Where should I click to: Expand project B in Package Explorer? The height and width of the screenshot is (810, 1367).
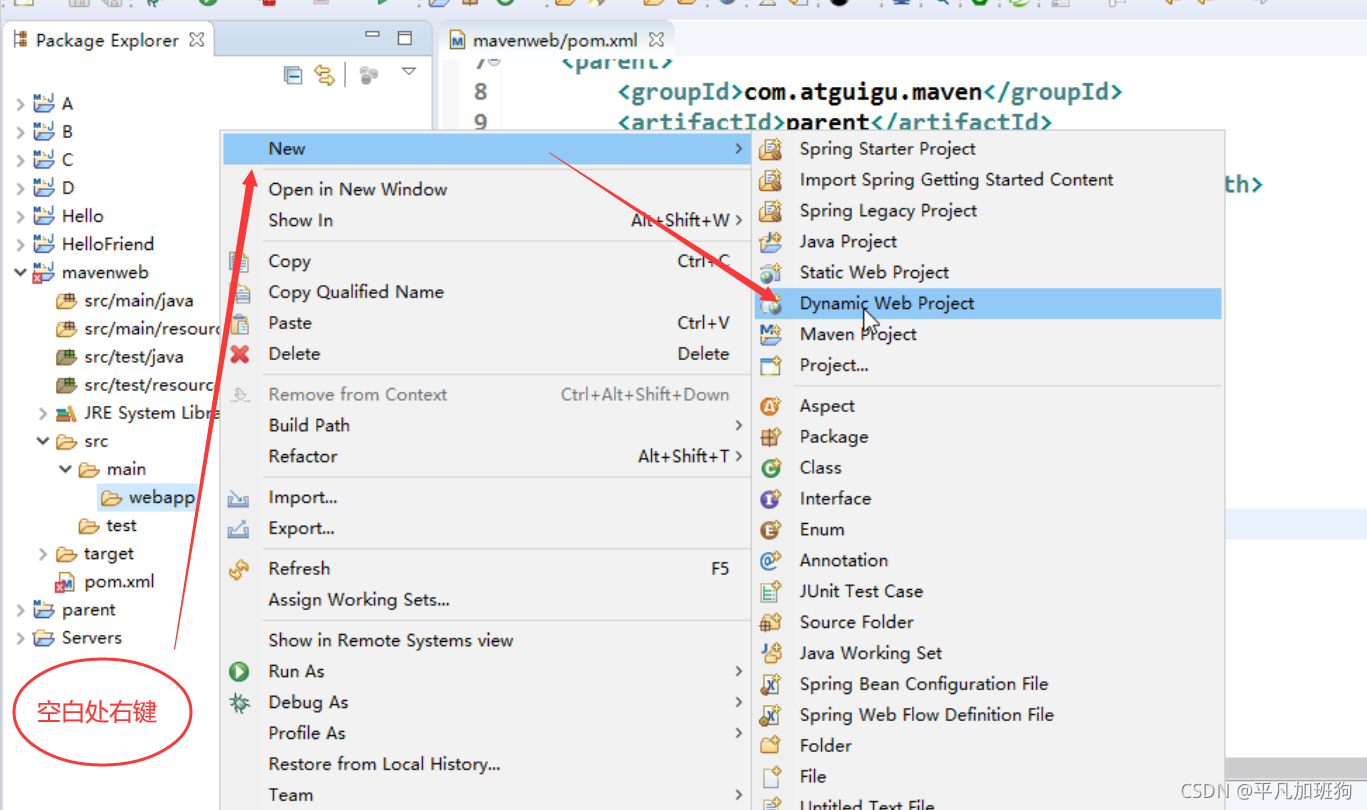pos(19,132)
